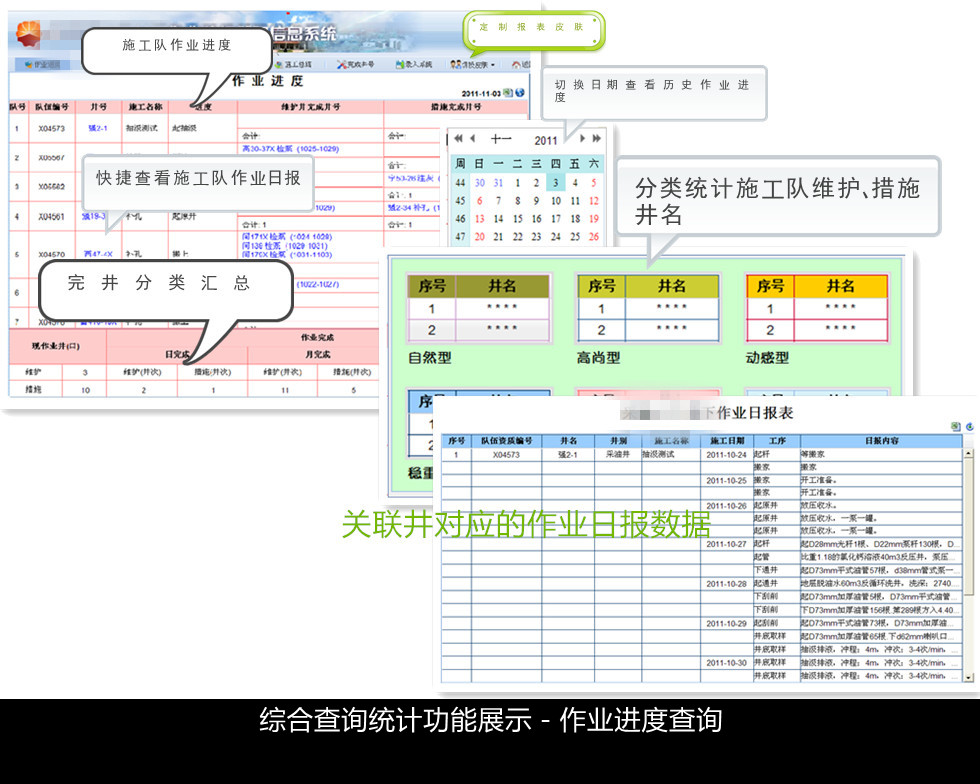This screenshot has width=980, height=784.
Task: Go to the previous year in the calendar
Action: tap(458, 138)
